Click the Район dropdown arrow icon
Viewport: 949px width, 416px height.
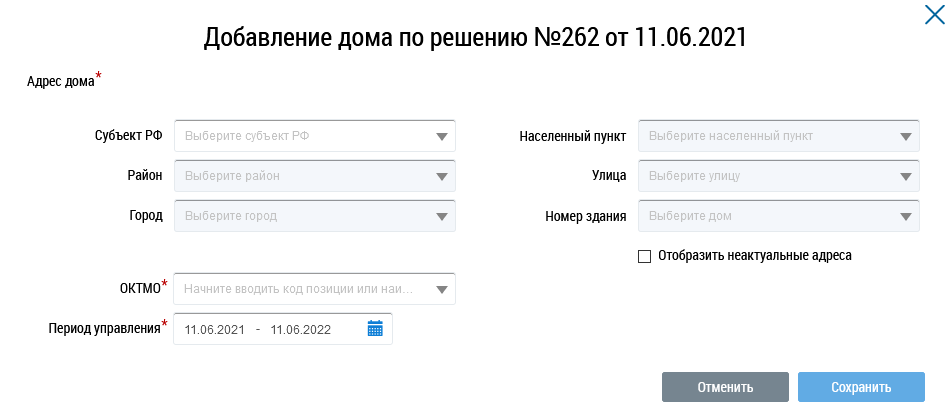(442, 177)
